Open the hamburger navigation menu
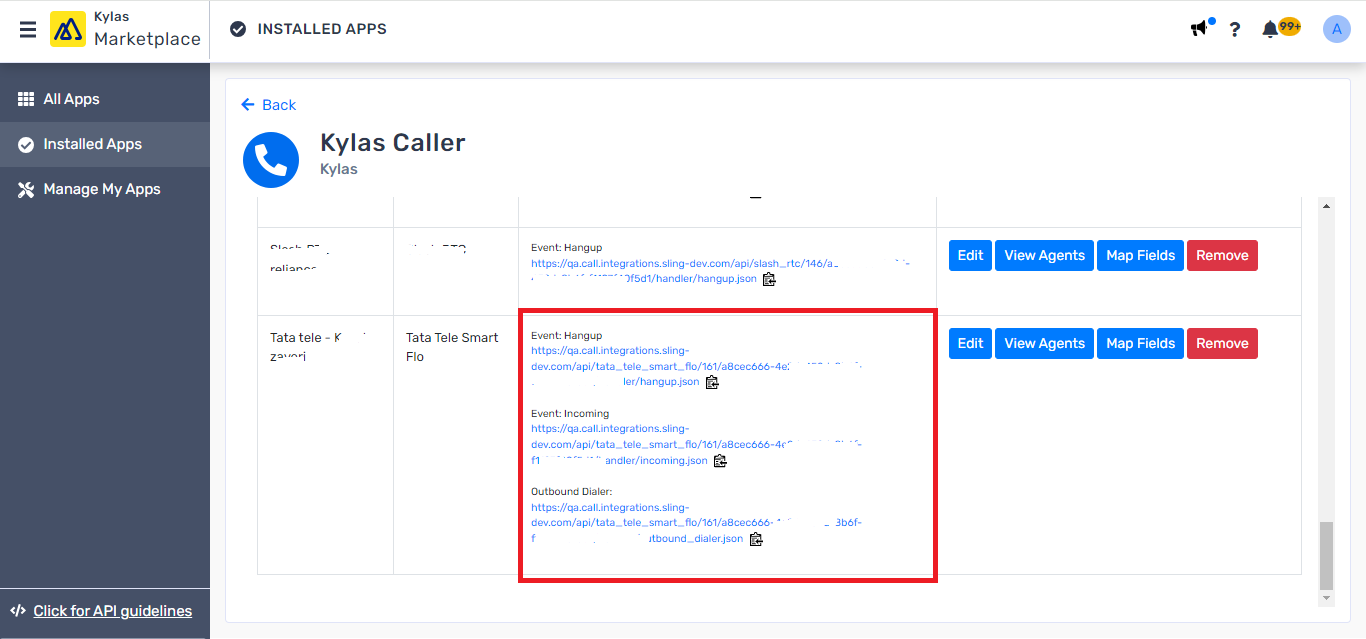This screenshot has height=639, width=1366. click(28, 30)
